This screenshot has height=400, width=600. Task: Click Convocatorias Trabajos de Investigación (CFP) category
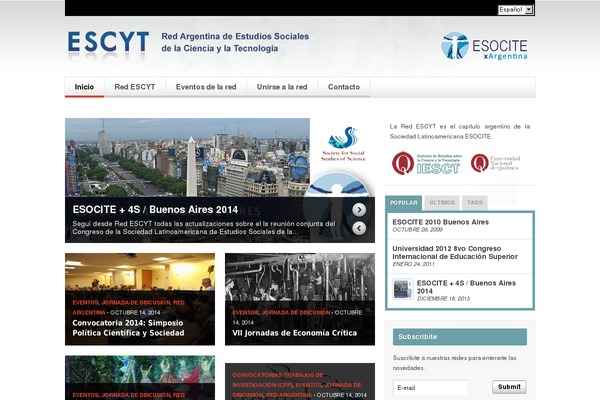(278, 380)
